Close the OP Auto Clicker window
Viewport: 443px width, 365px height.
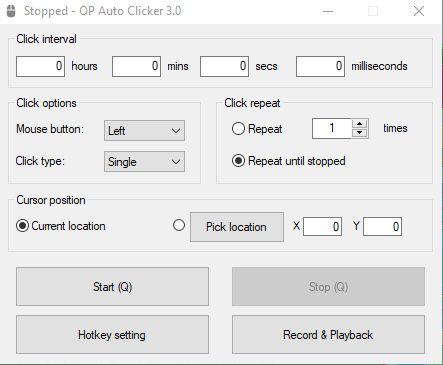click(419, 11)
